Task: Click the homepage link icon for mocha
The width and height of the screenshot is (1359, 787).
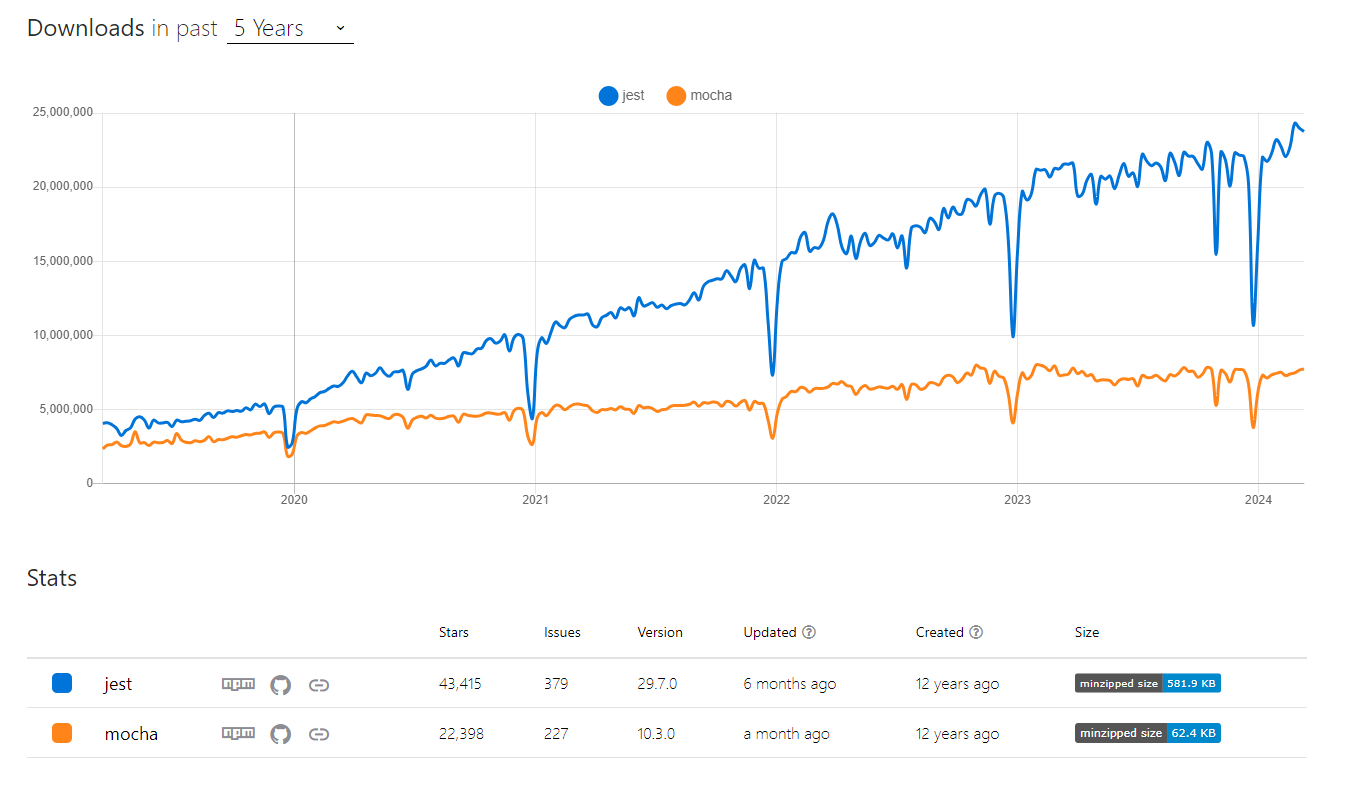Action: click(x=319, y=734)
